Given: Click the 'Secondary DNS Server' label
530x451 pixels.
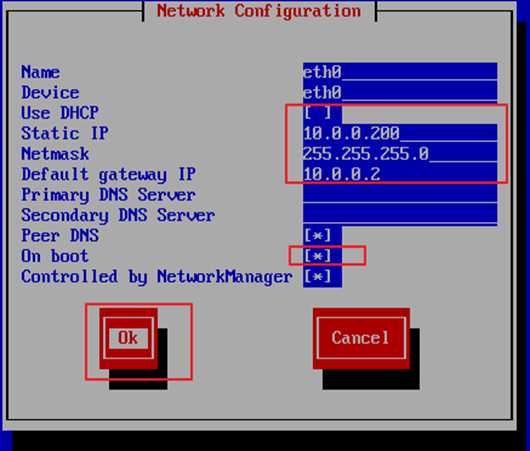Looking at the screenshot, I should (x=118, y=216).
